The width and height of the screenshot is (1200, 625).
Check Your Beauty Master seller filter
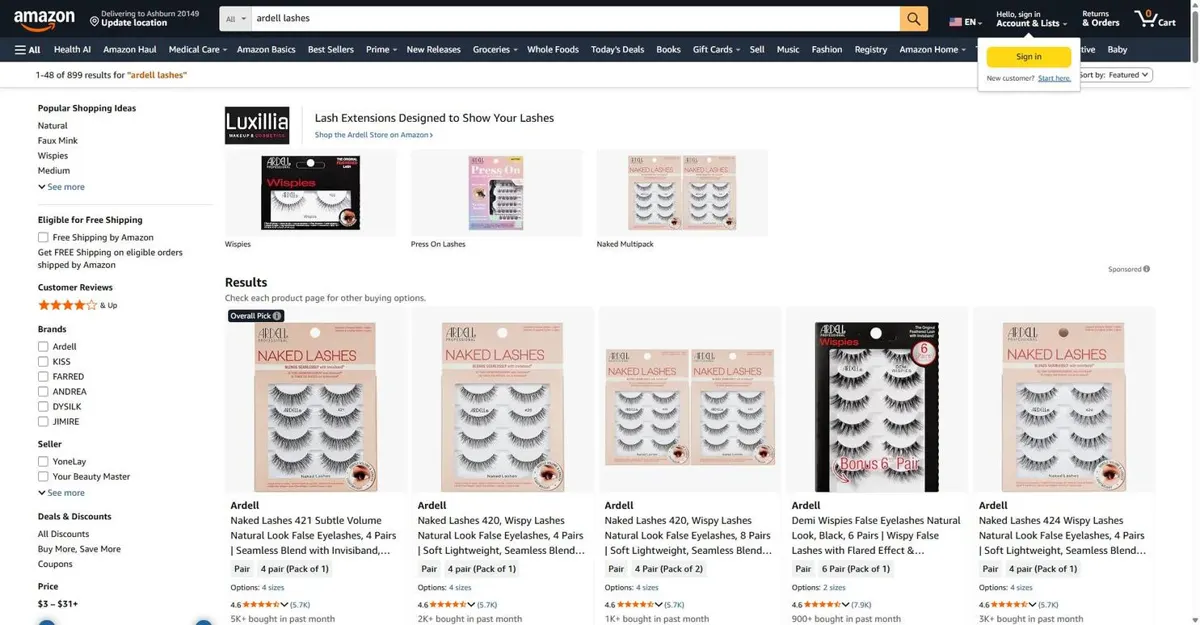(43, 477)
